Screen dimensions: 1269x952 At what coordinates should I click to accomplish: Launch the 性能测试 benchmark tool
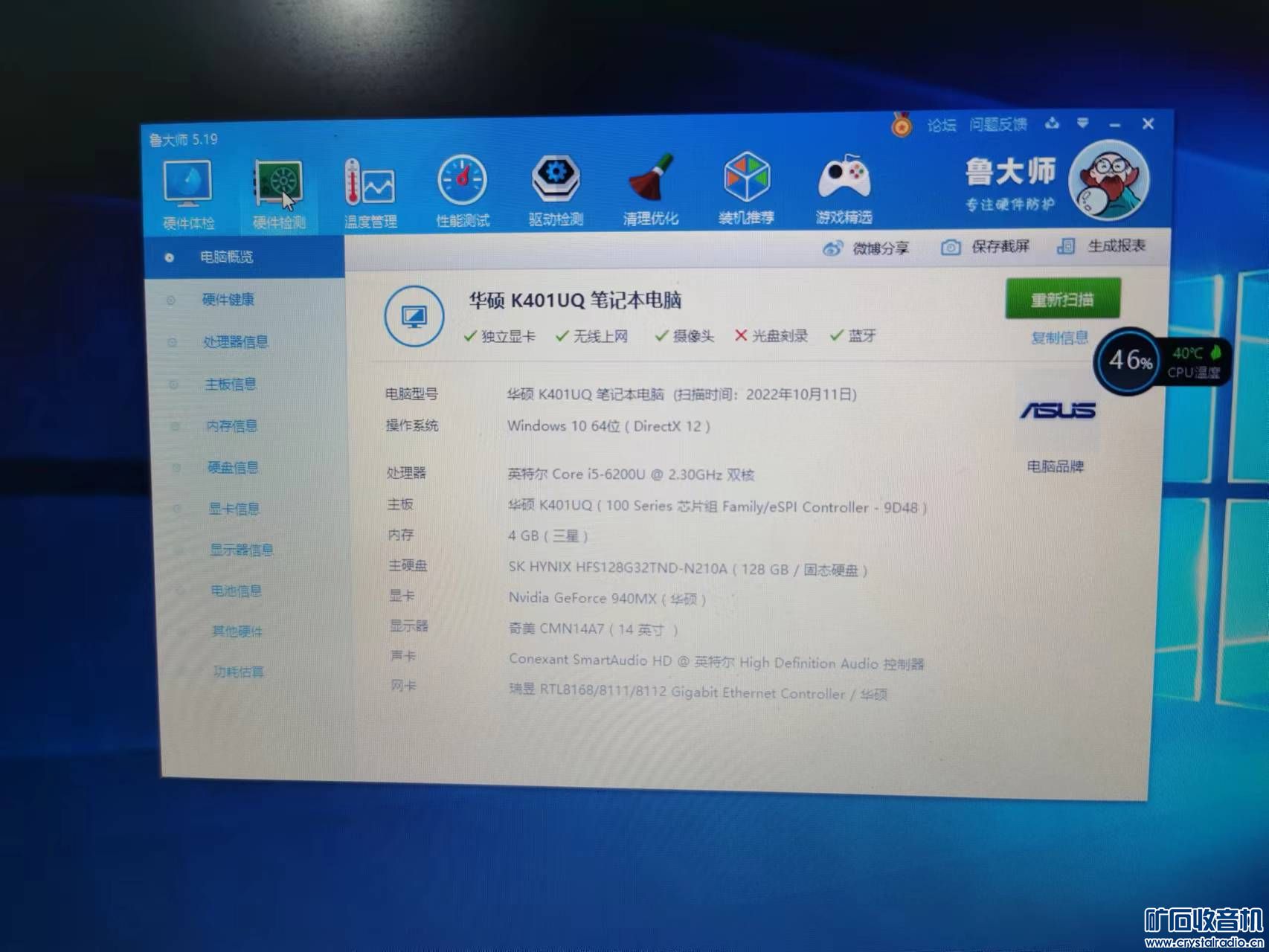(463, 191)
